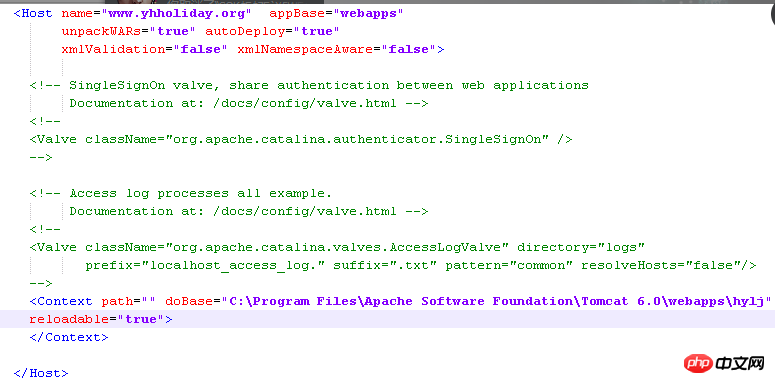Click the closing </Context> tag
The width and height of the screenshot is (775, 383).
click(69, 337)
